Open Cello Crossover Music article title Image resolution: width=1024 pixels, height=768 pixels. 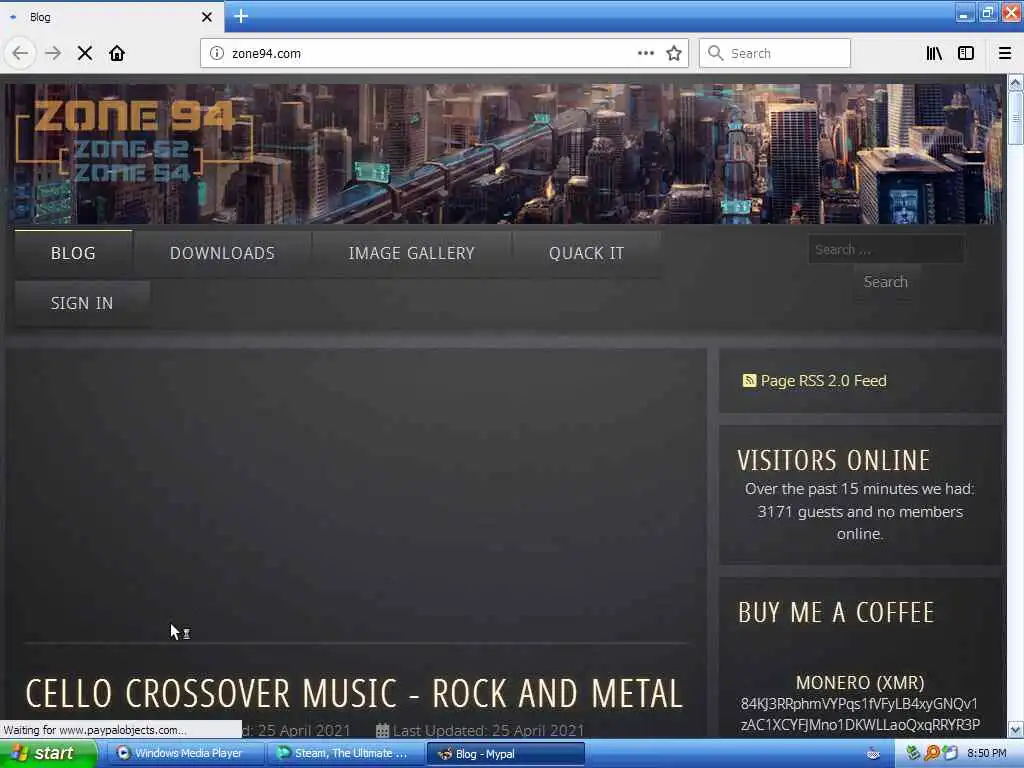(x=354, y=694)
